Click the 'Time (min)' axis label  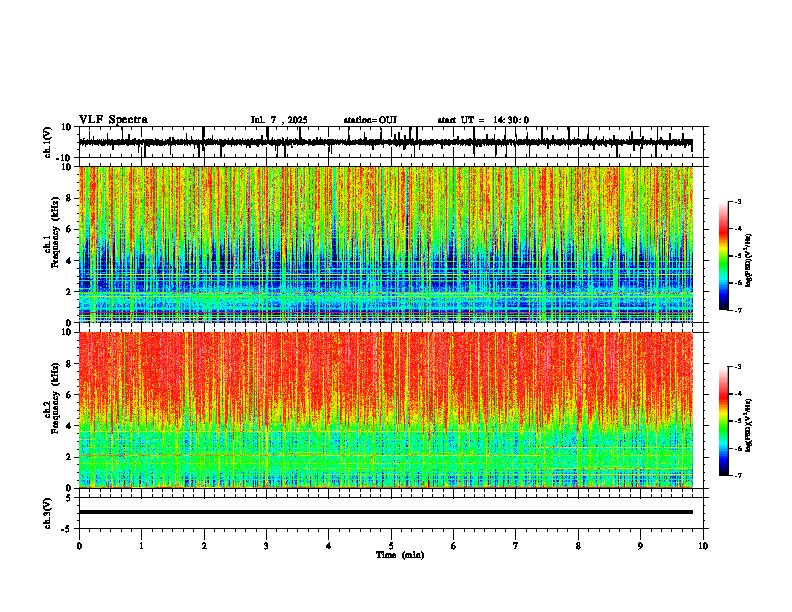400,555
